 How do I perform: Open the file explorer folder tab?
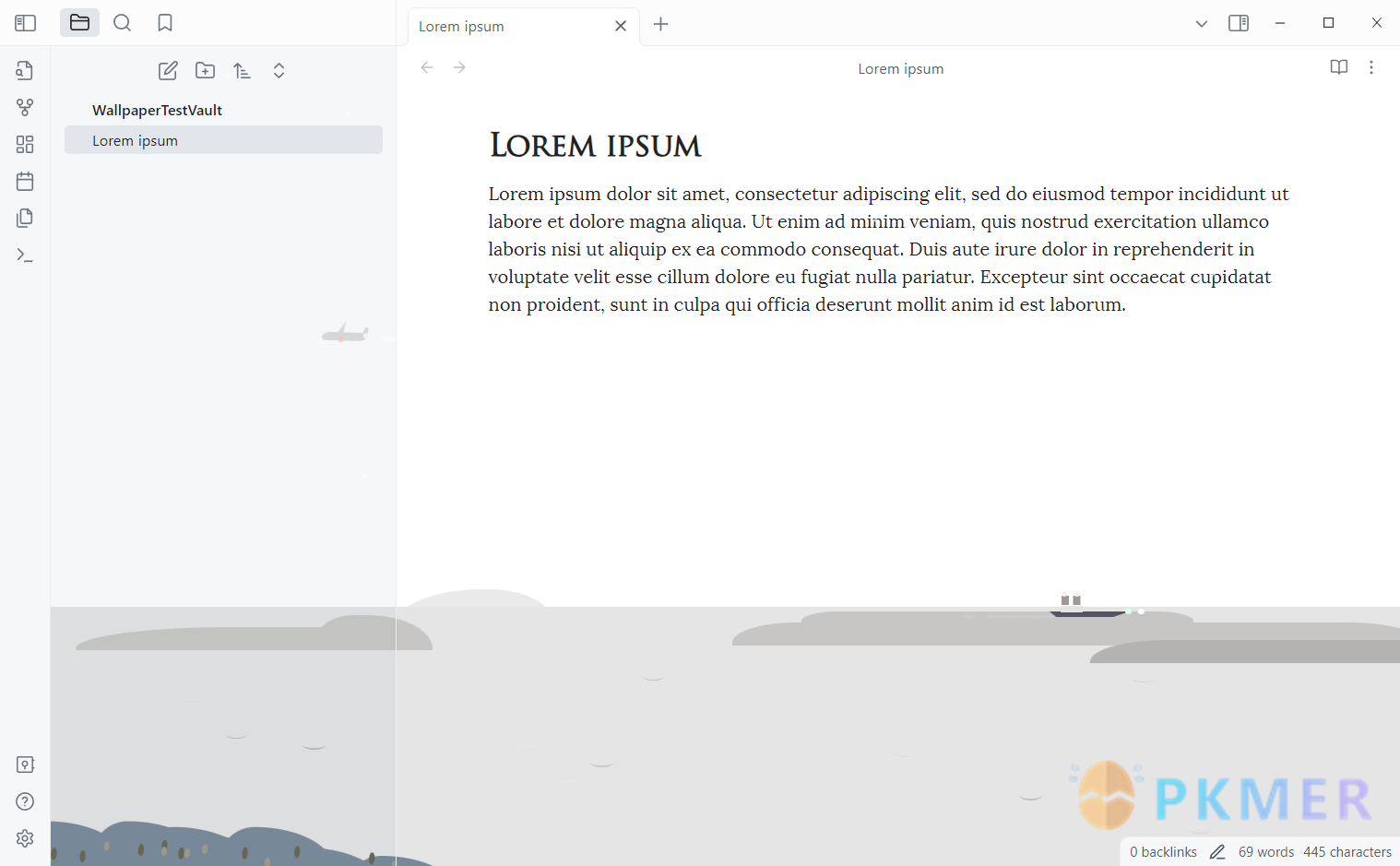coord(80,23)
